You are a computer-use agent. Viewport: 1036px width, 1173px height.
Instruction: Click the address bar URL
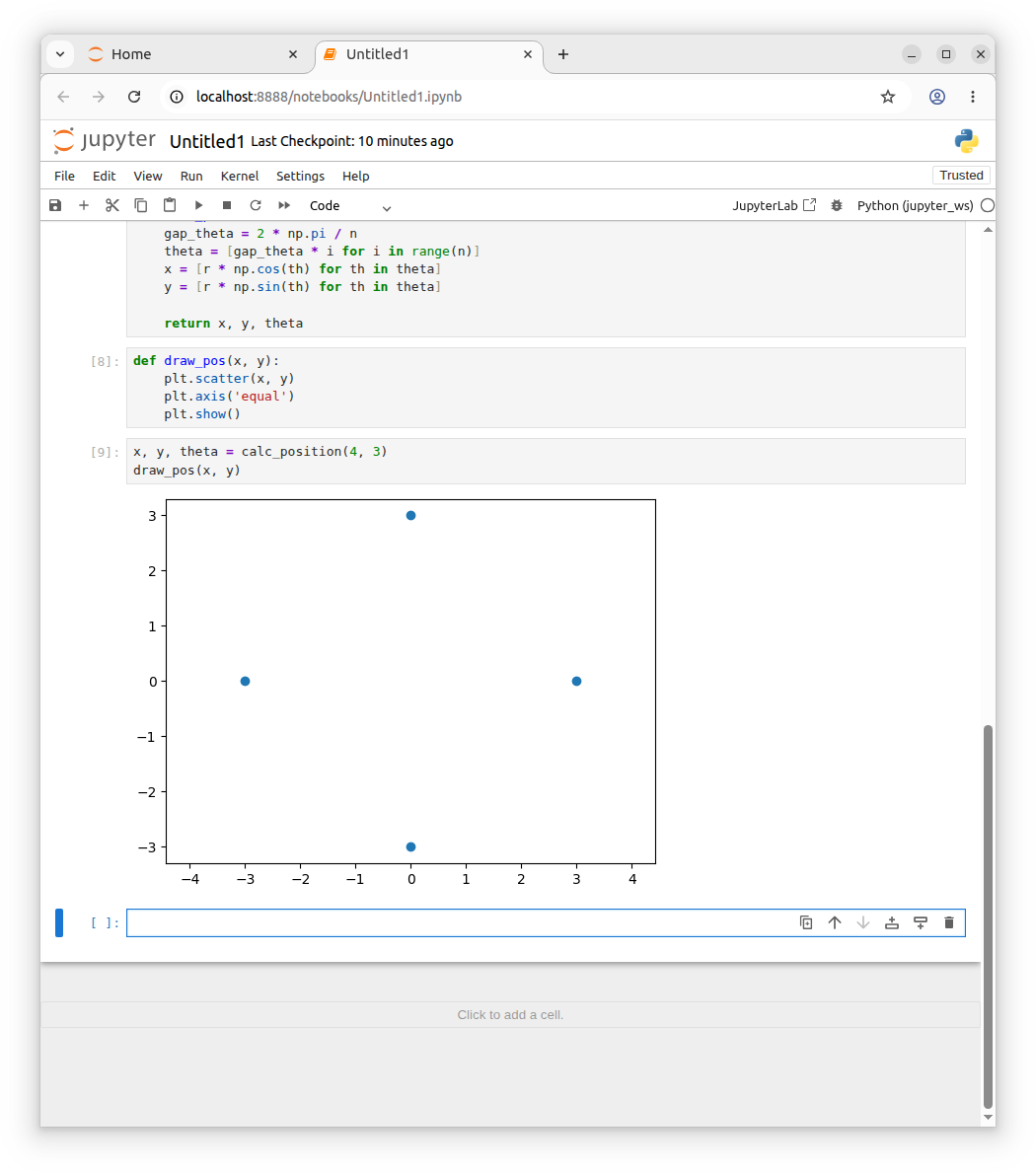click(329, 97)
